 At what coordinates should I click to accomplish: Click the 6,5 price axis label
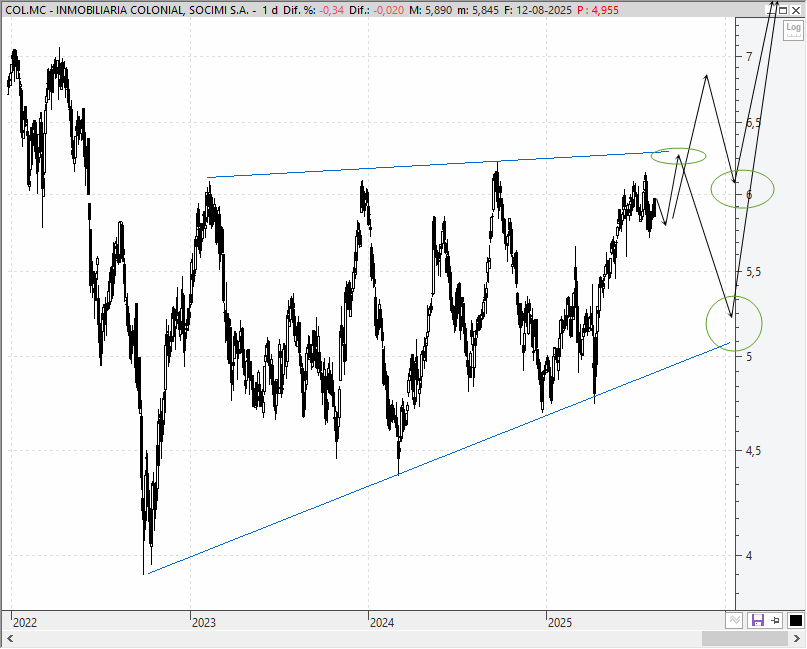(x=753, y=122)
